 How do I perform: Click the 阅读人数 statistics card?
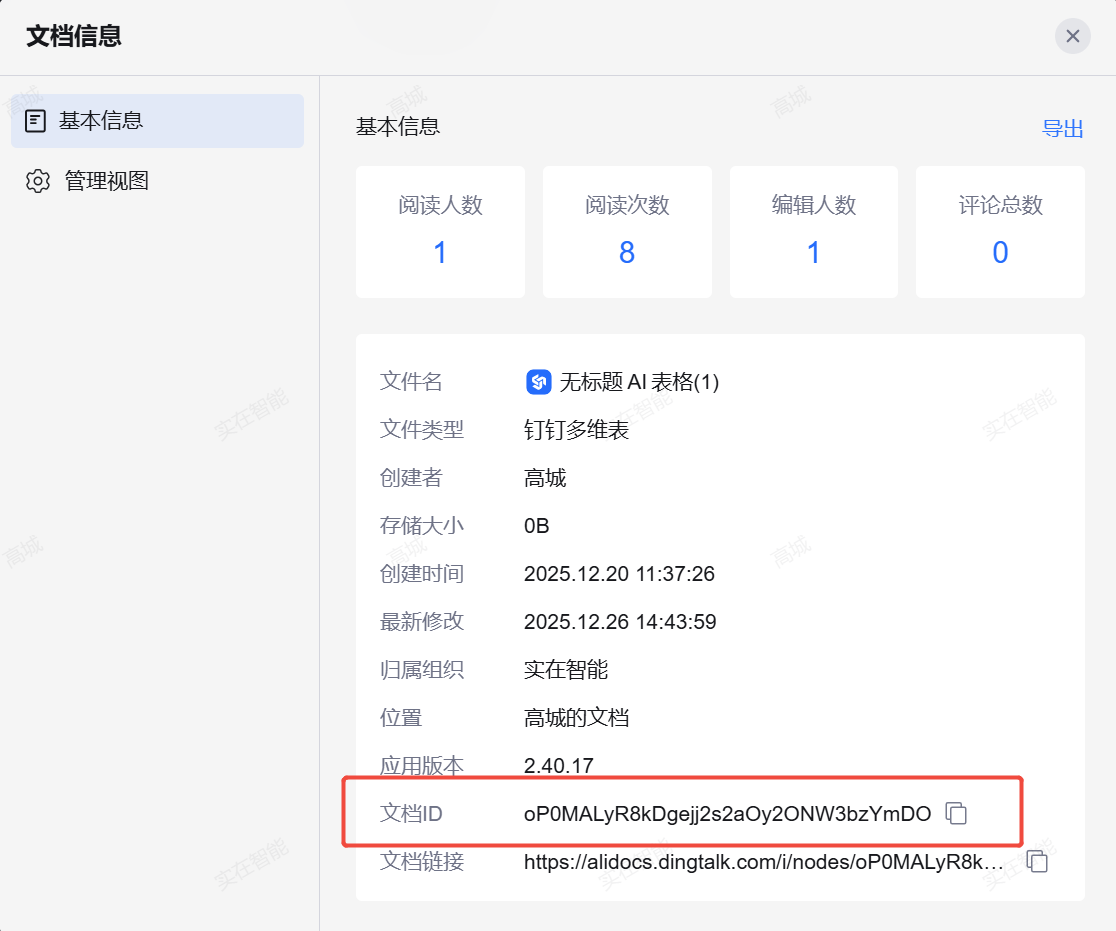440,232
